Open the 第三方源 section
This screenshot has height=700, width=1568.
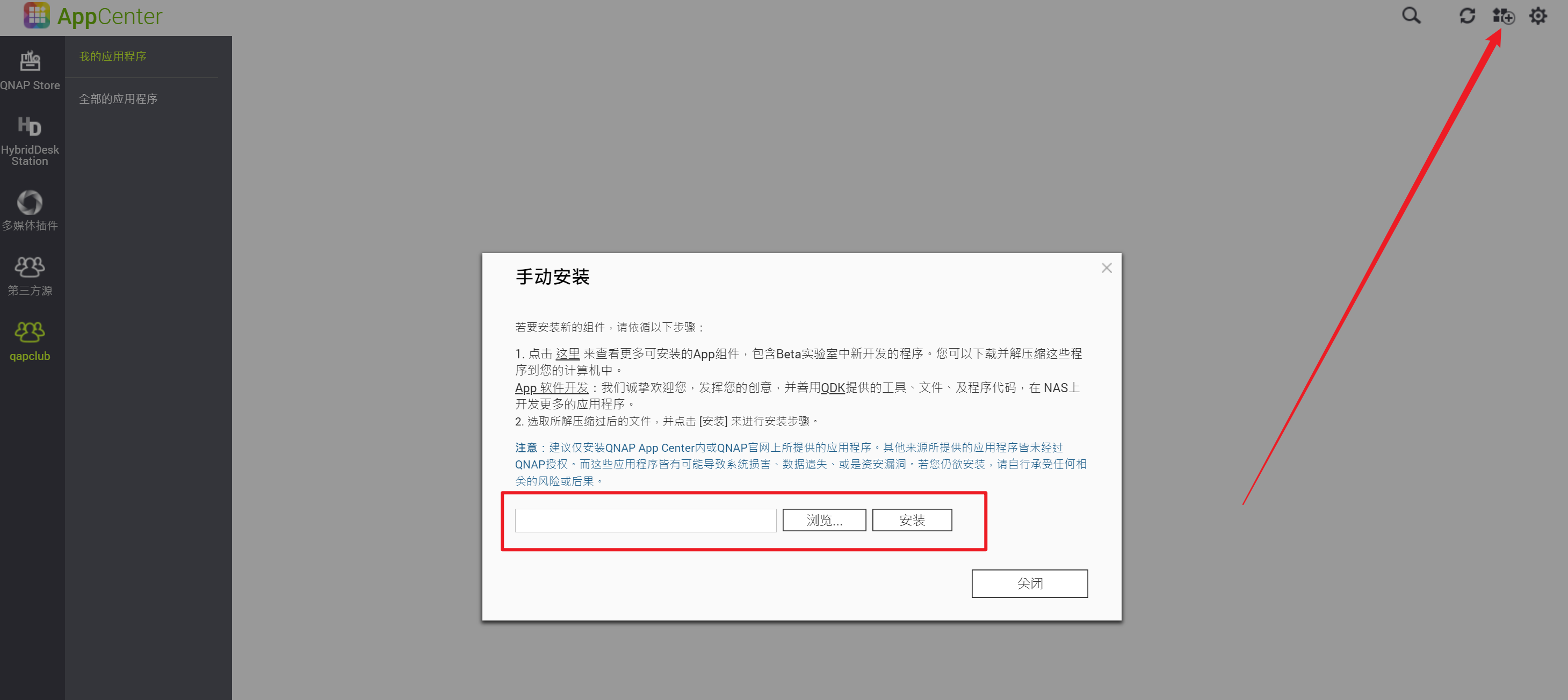pos(30,276)
